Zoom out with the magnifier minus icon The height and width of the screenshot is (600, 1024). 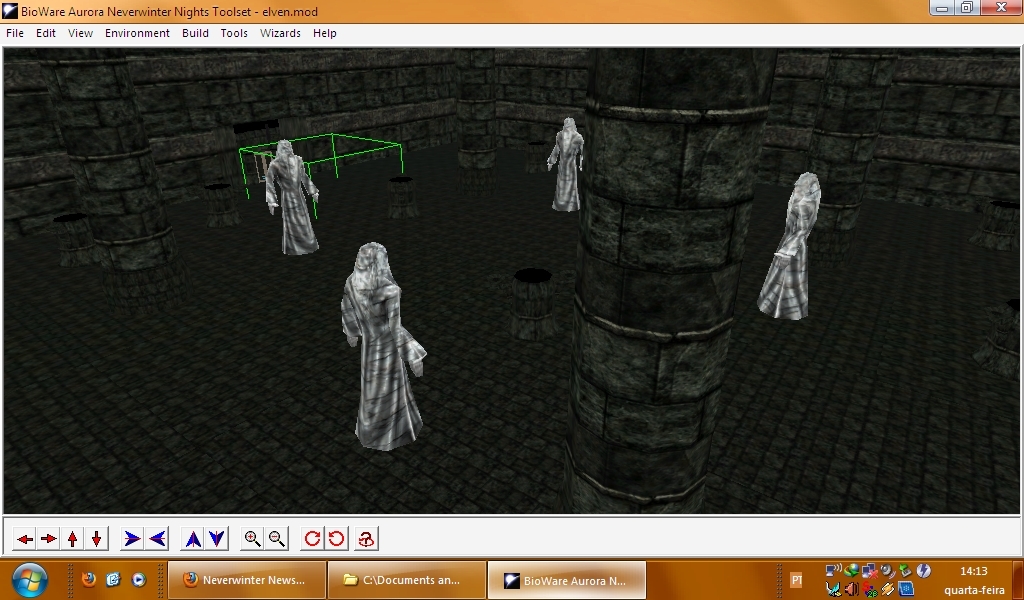pyautogui.click(x=277, y=539)
